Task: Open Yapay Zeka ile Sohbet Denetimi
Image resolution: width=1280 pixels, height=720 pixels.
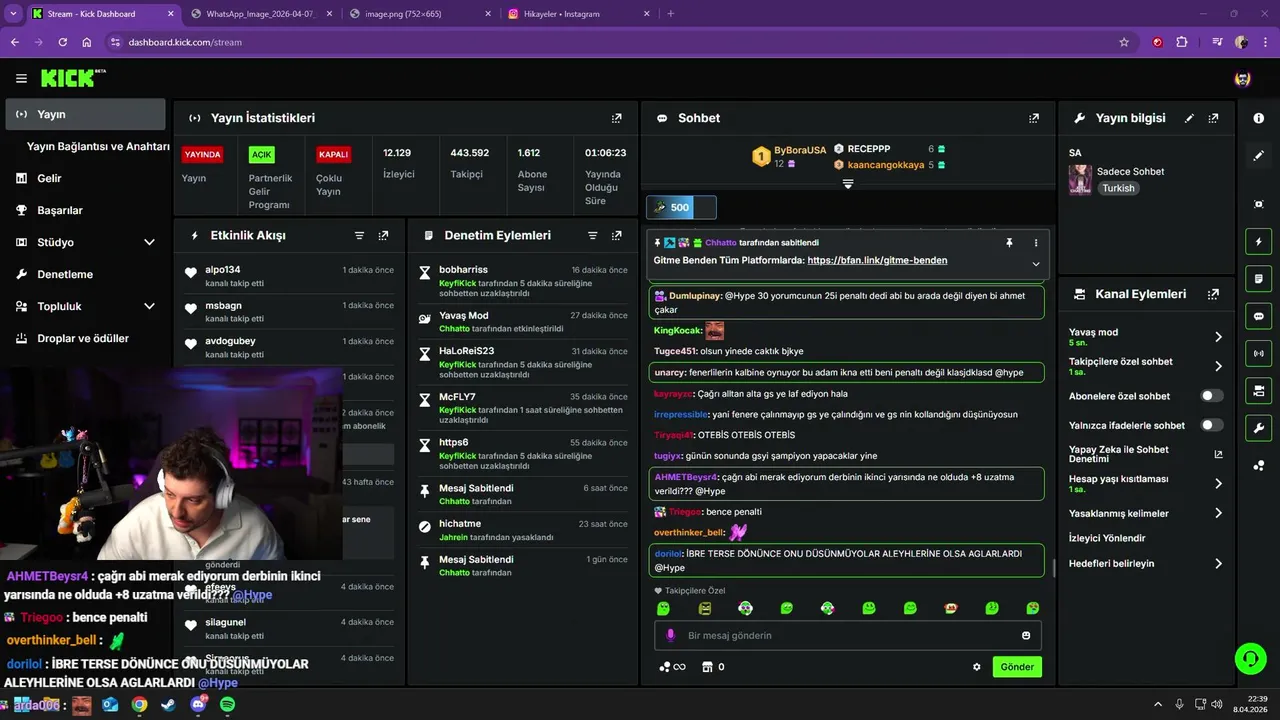Action: coord(1145,454)
